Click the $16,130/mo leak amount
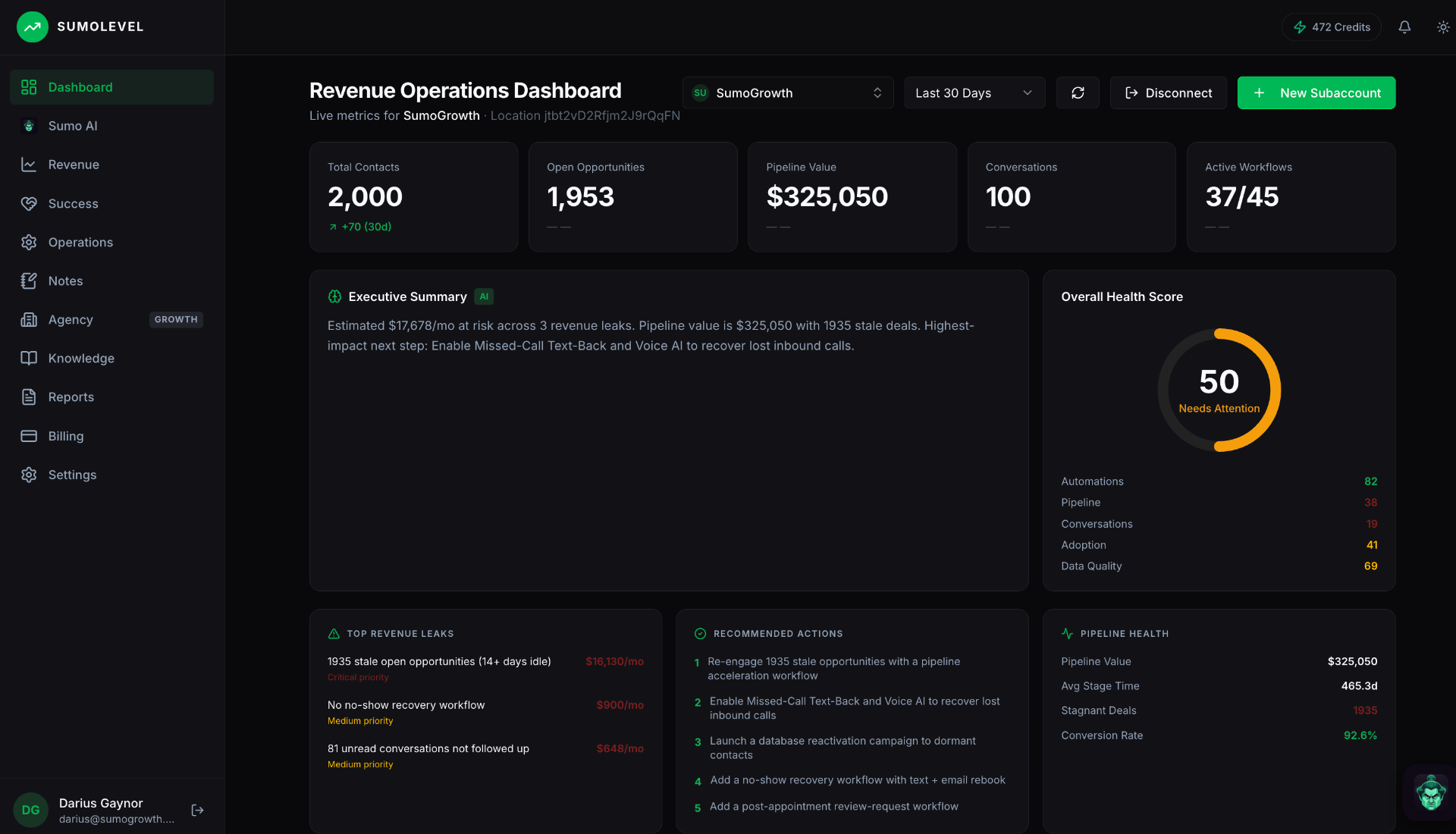1456x834 pixels. tap(614, 662)
